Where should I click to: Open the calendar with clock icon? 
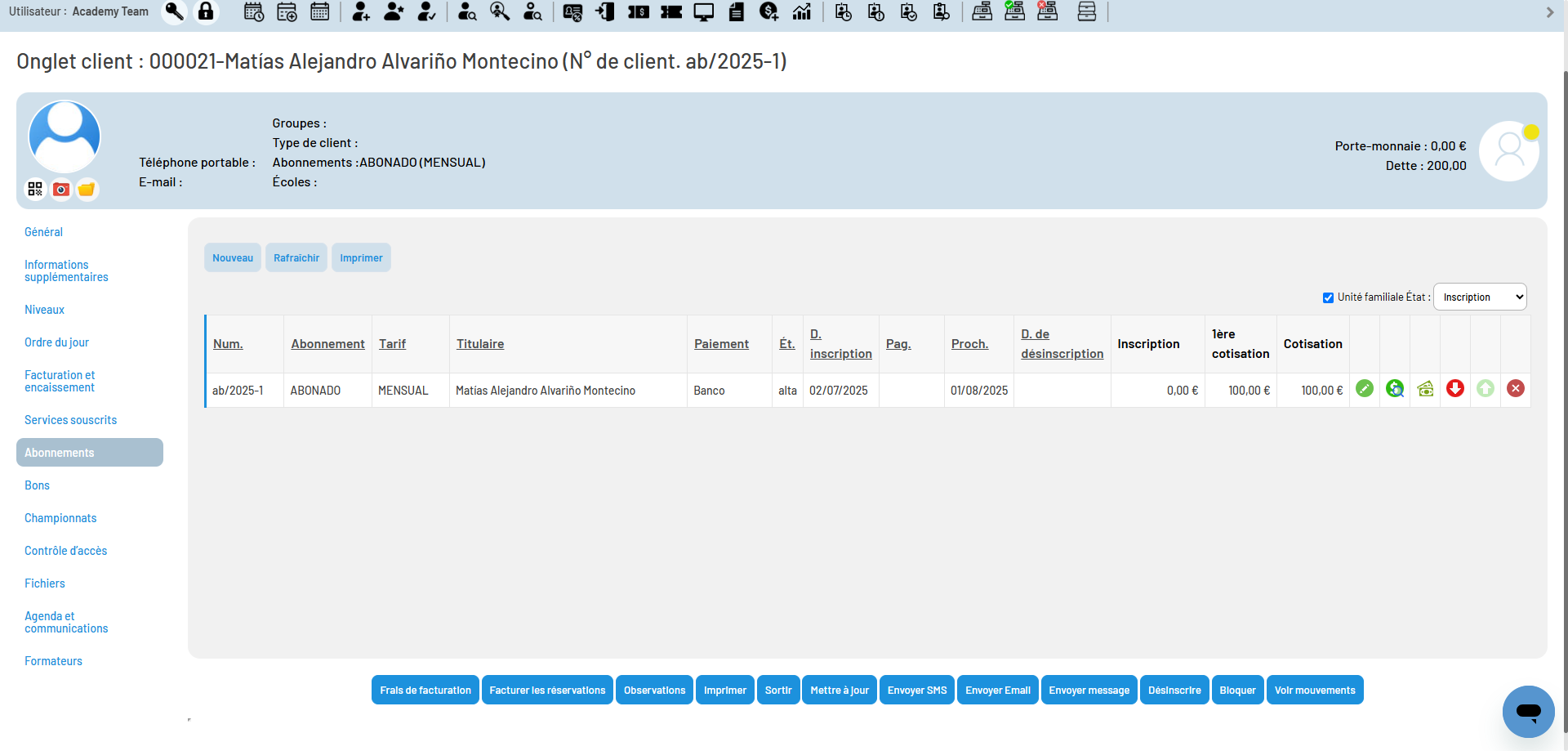(254, 11)
